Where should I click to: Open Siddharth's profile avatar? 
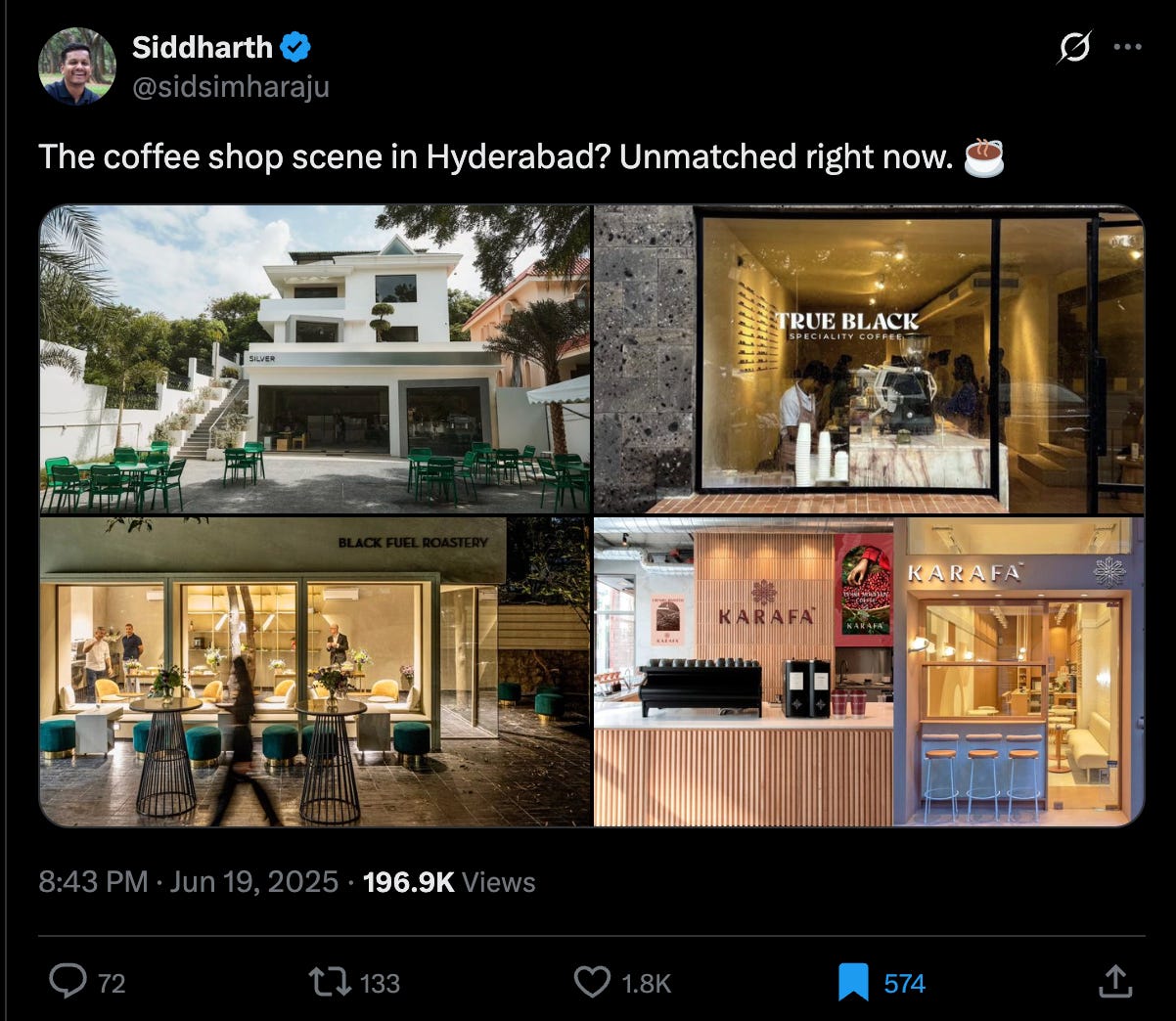pyautogui.click(x=77, y=67)
